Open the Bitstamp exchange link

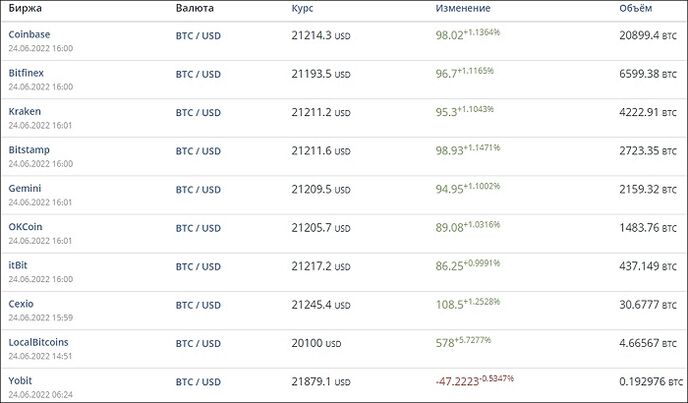coord(29,150)
